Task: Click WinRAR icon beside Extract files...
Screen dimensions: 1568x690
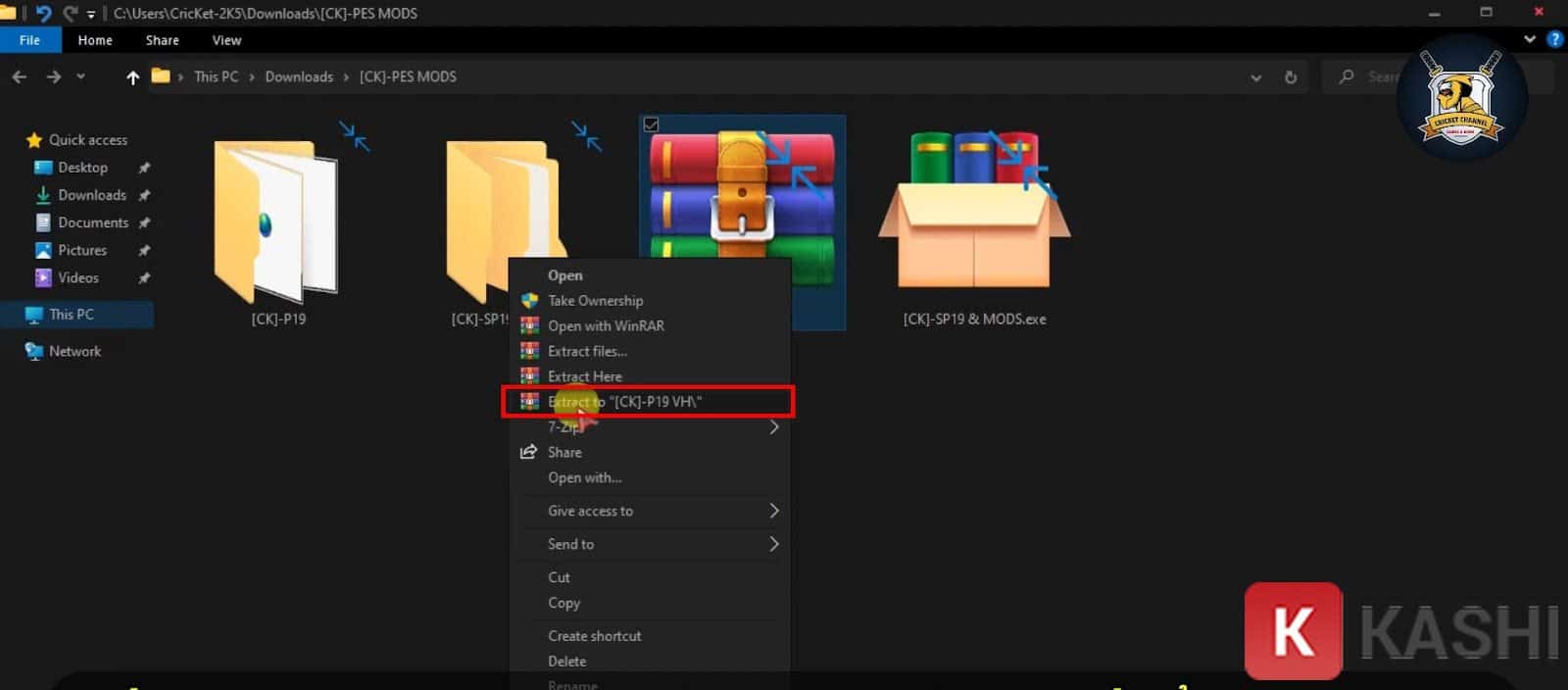Action: [529, 351]
